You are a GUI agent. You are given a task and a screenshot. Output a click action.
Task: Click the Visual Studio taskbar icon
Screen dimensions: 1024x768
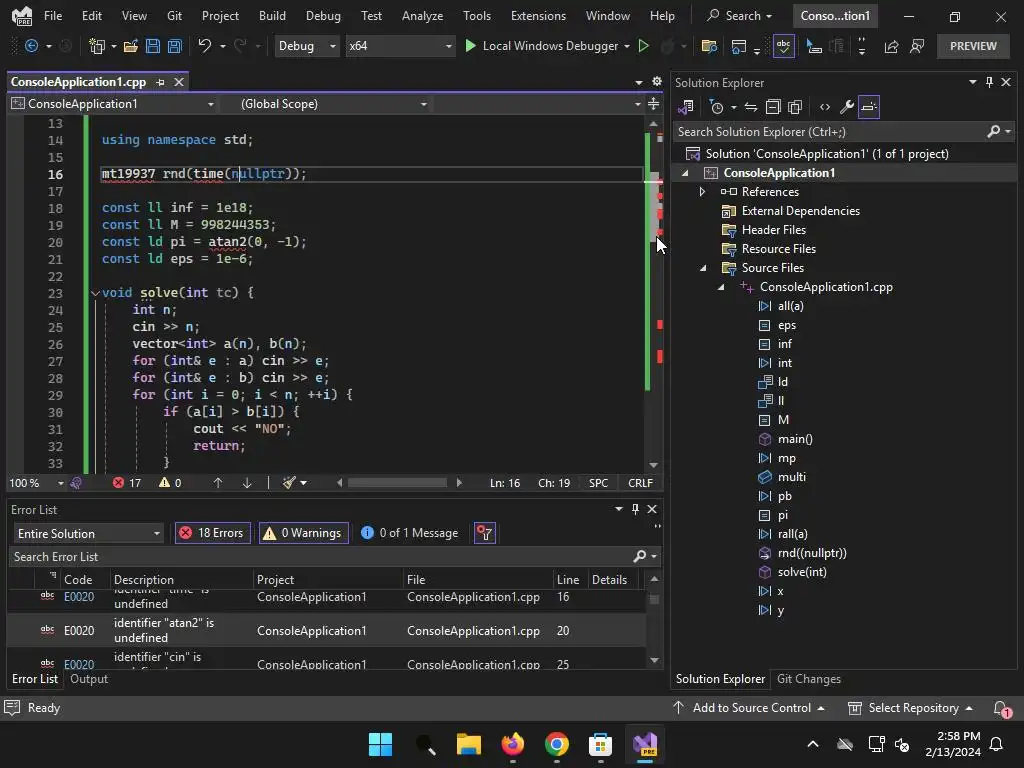(645, 744)
